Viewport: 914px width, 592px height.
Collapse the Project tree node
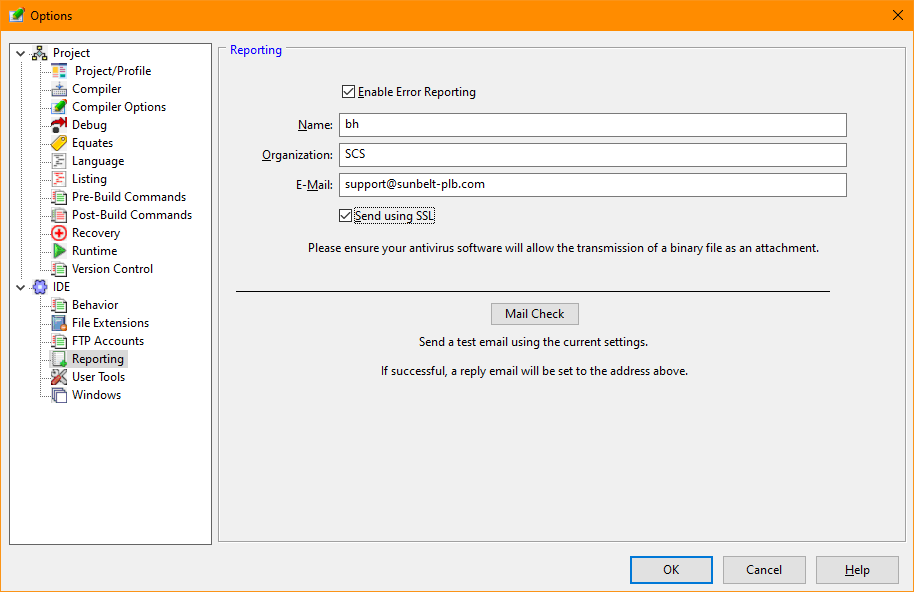pyautogui.click(x=18, y=52)
